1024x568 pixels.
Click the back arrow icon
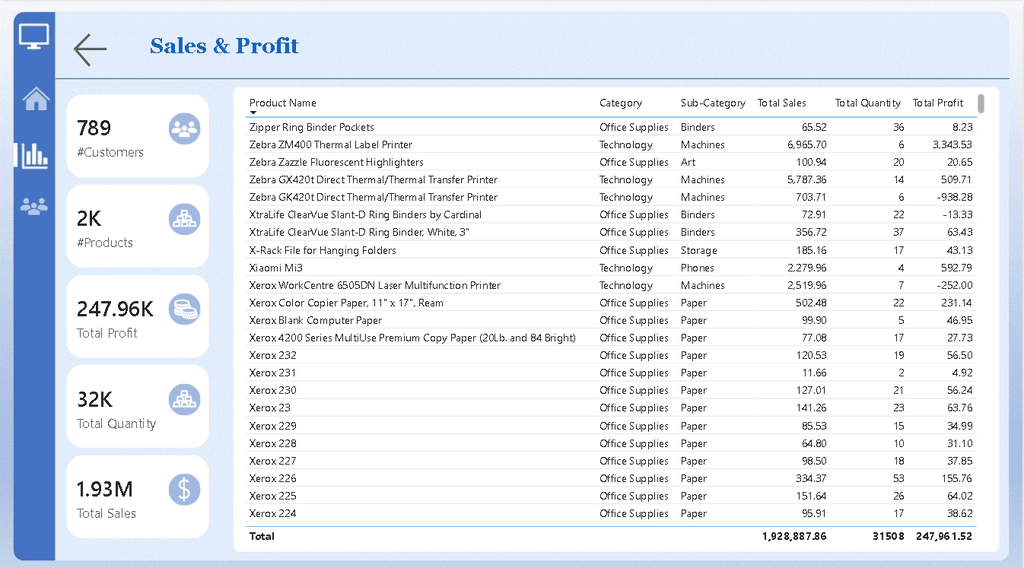(90, 49)
